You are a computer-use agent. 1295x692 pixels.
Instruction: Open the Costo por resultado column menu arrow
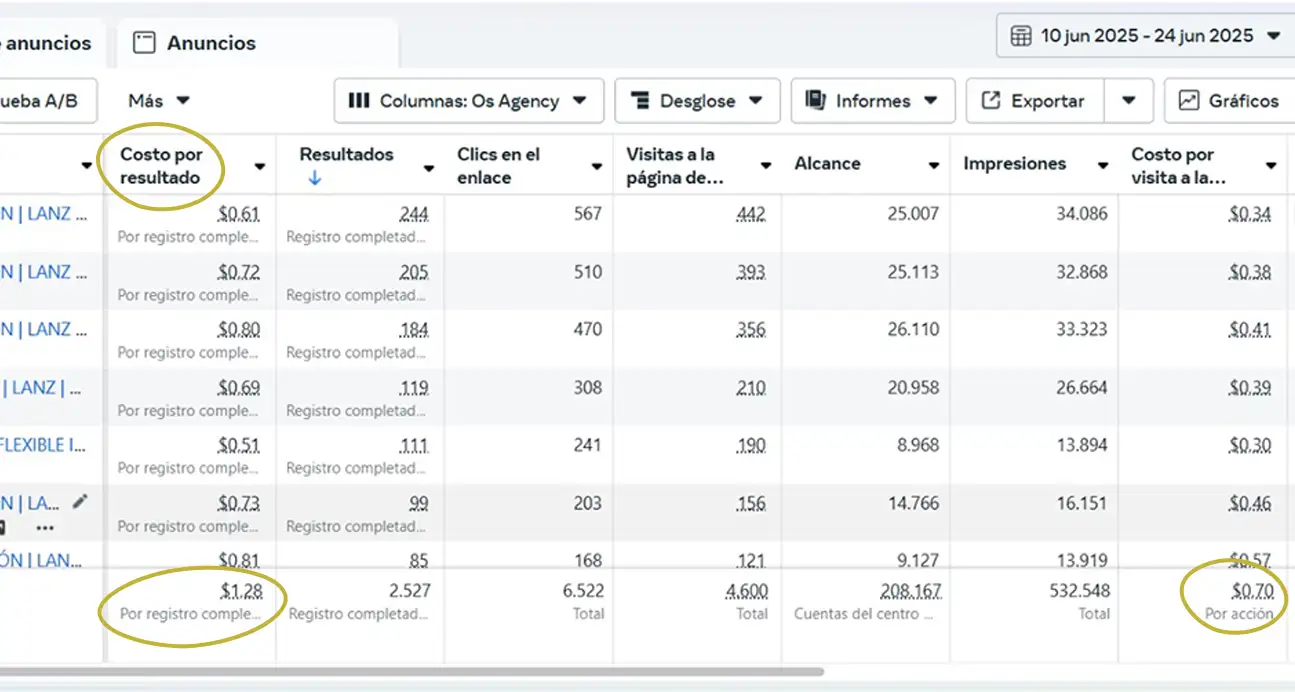[260, 167]
